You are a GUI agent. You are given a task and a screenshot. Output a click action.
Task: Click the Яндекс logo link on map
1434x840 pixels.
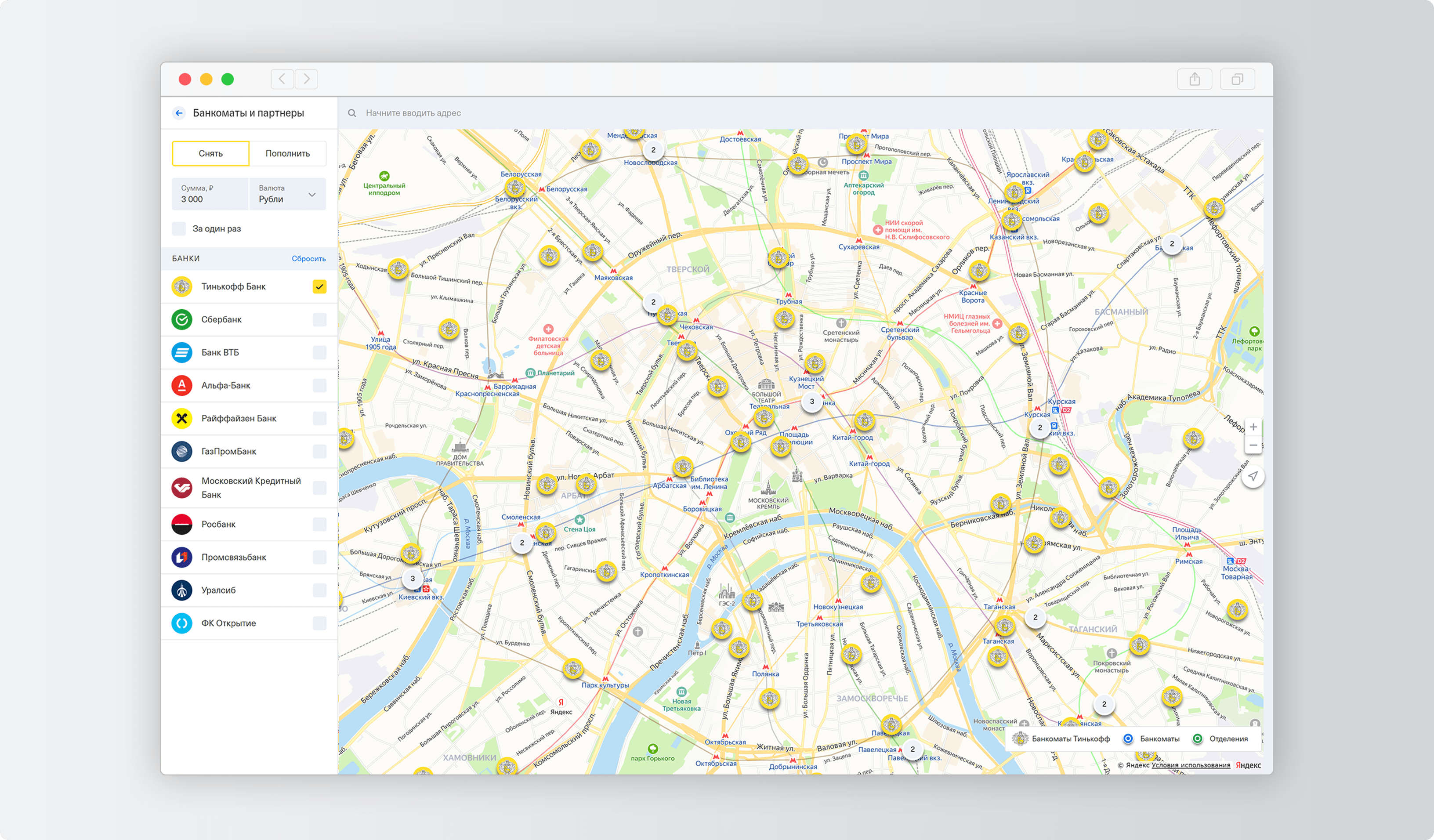click(x=1248, y=765)
